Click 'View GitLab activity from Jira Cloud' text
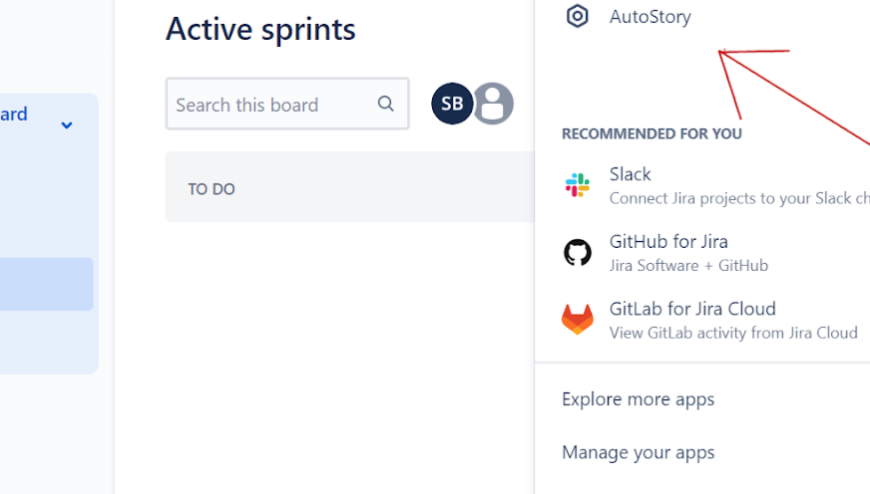This screenshot has width=870, height=494. click(x=733, y=333)
